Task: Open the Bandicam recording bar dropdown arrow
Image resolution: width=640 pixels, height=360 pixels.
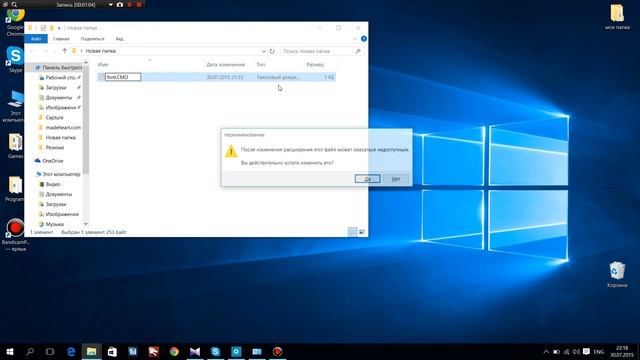Action: tap(110, 4)
